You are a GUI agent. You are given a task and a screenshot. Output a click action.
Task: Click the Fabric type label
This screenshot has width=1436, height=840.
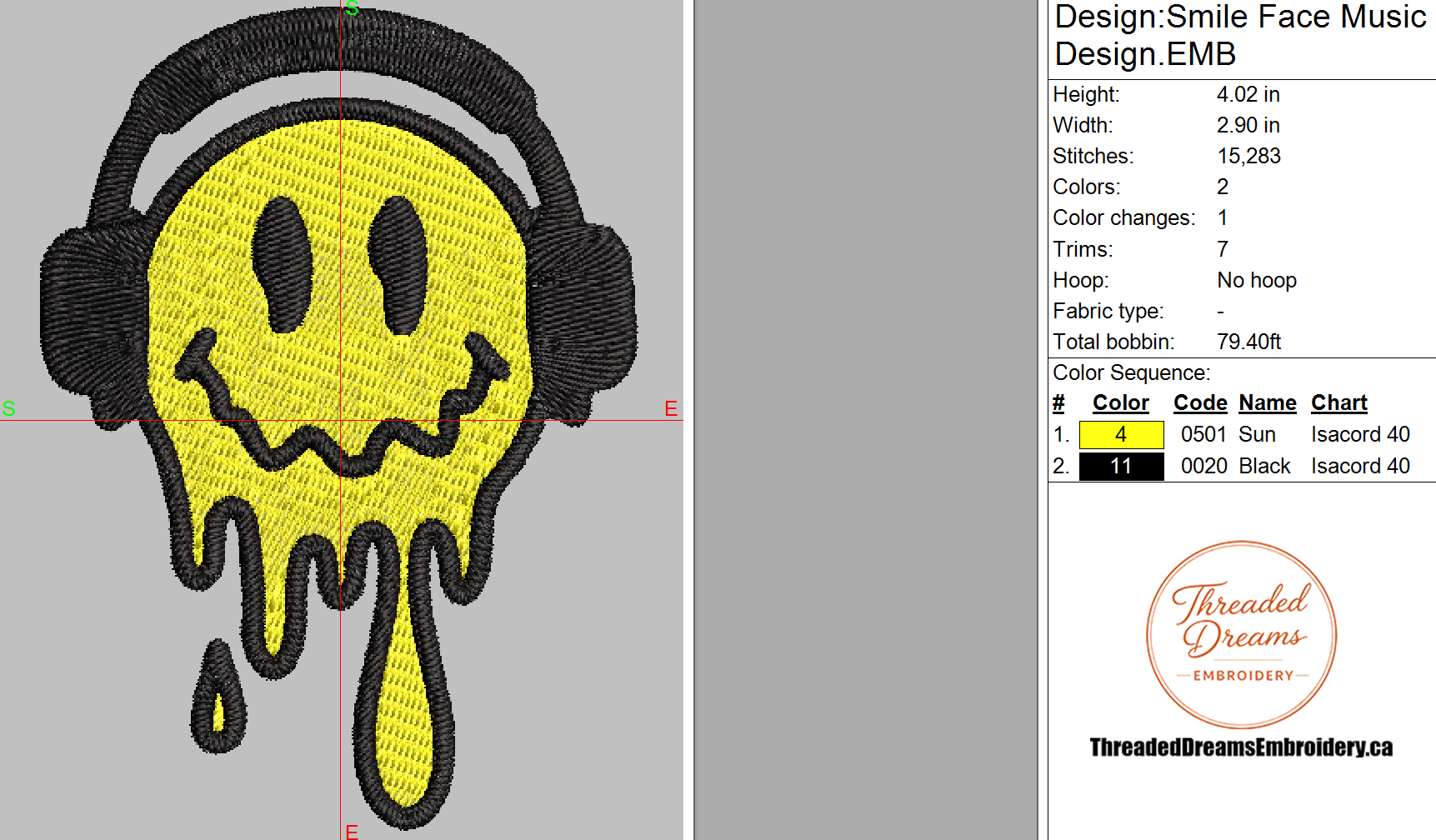(1108, 312)
